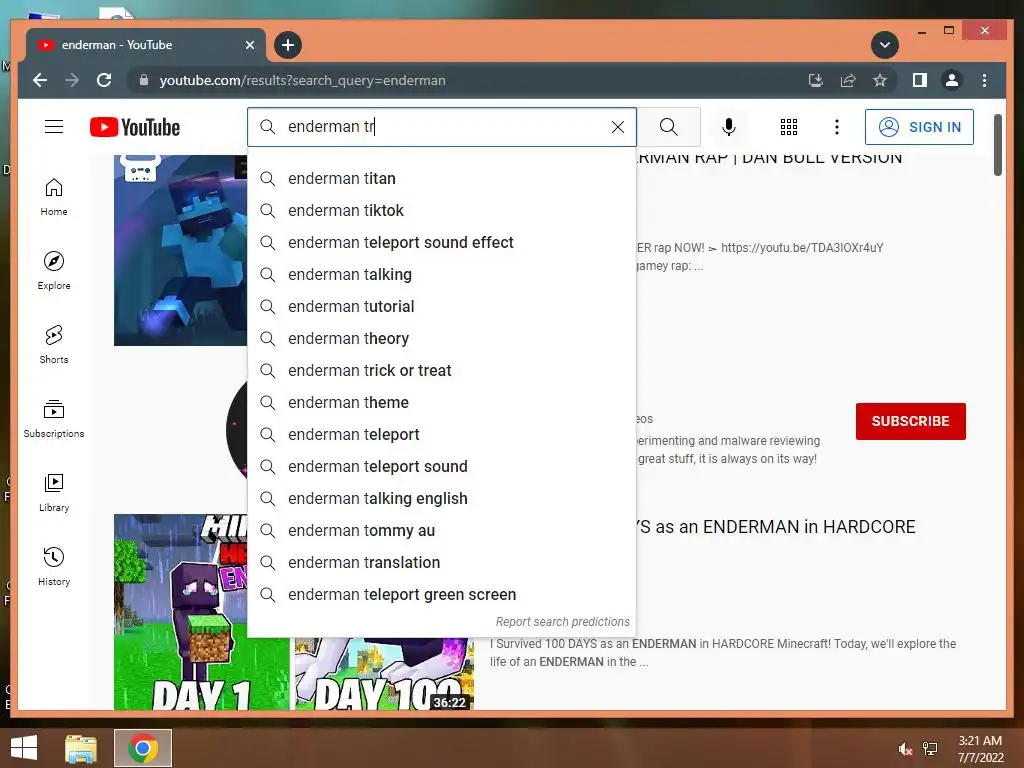Select the enderman tutorial suggestion
This screenshot has width=1024, height=768.
[x=441, y=306]
